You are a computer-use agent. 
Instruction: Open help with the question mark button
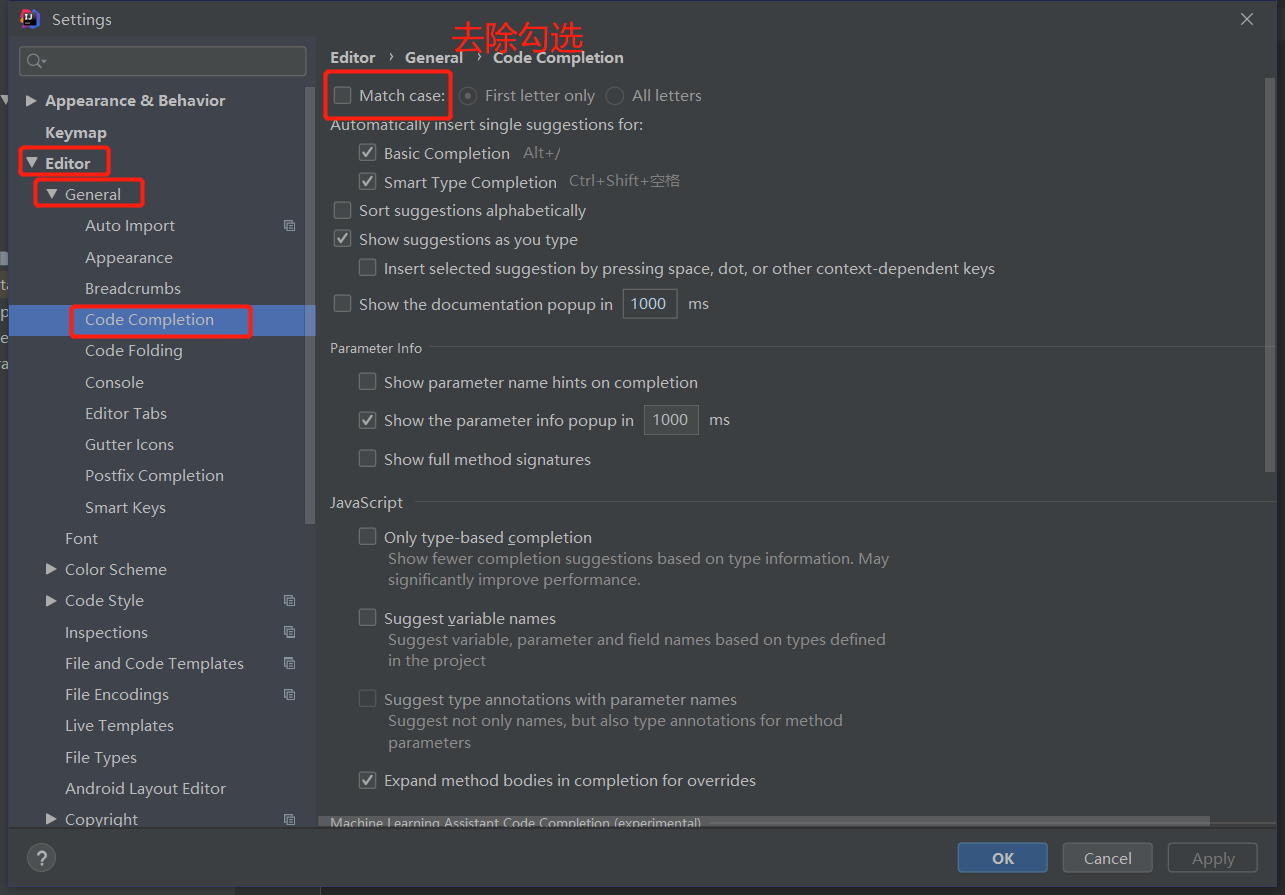[x=41, y=857]
